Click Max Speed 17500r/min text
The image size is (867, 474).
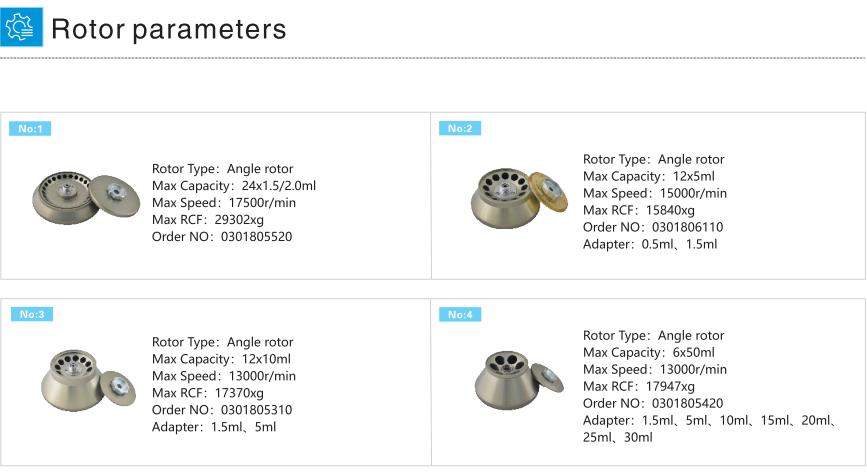point(224,203)
